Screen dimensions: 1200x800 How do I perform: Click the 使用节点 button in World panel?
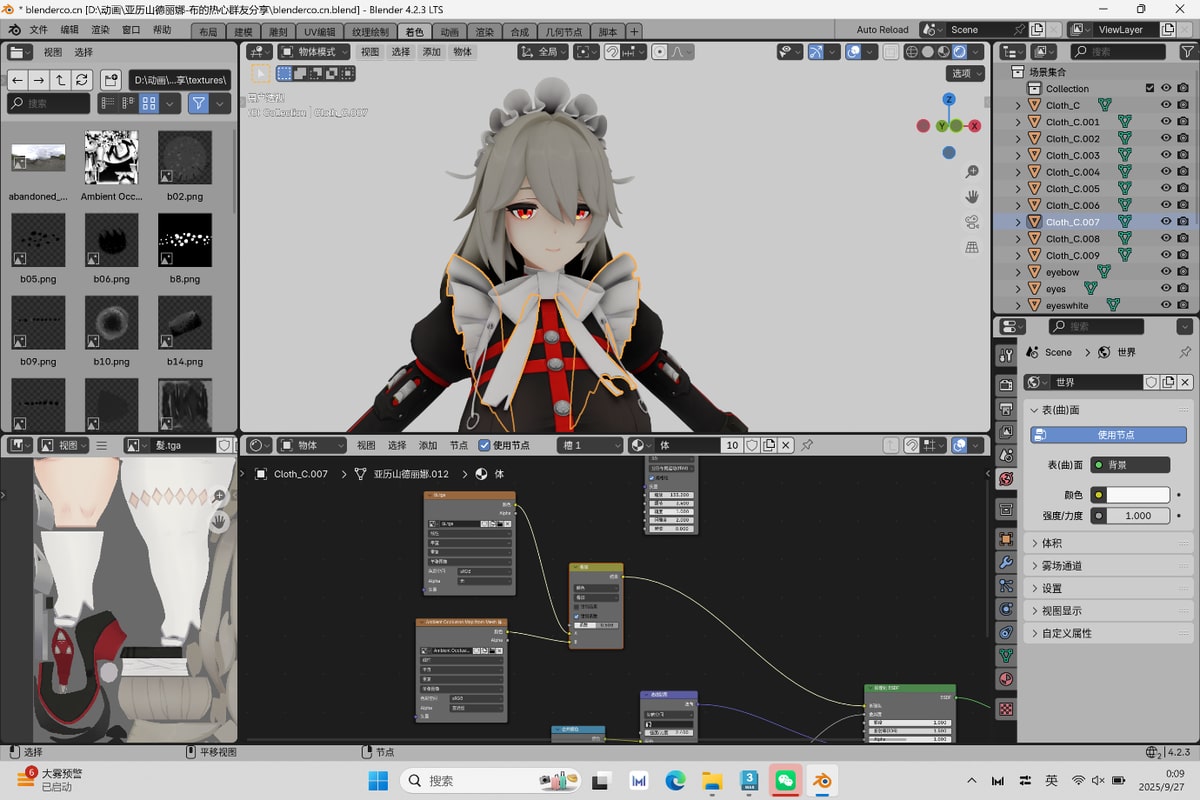coord(1109,435)
